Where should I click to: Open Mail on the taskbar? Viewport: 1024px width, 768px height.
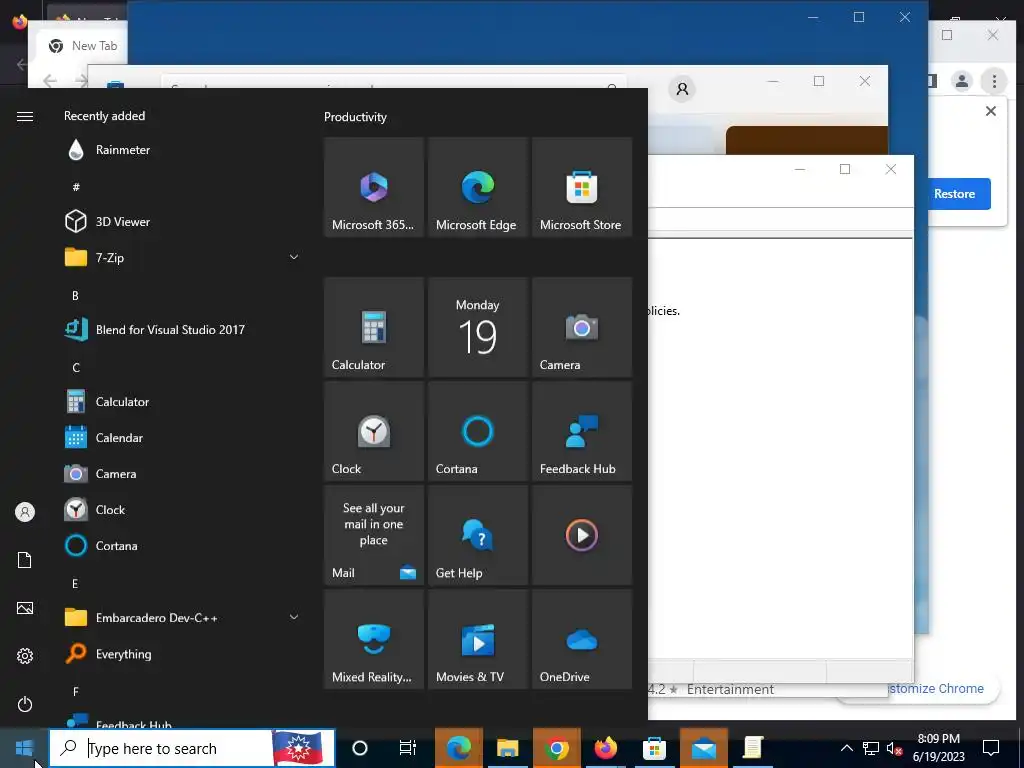click(x=703, y=748)
